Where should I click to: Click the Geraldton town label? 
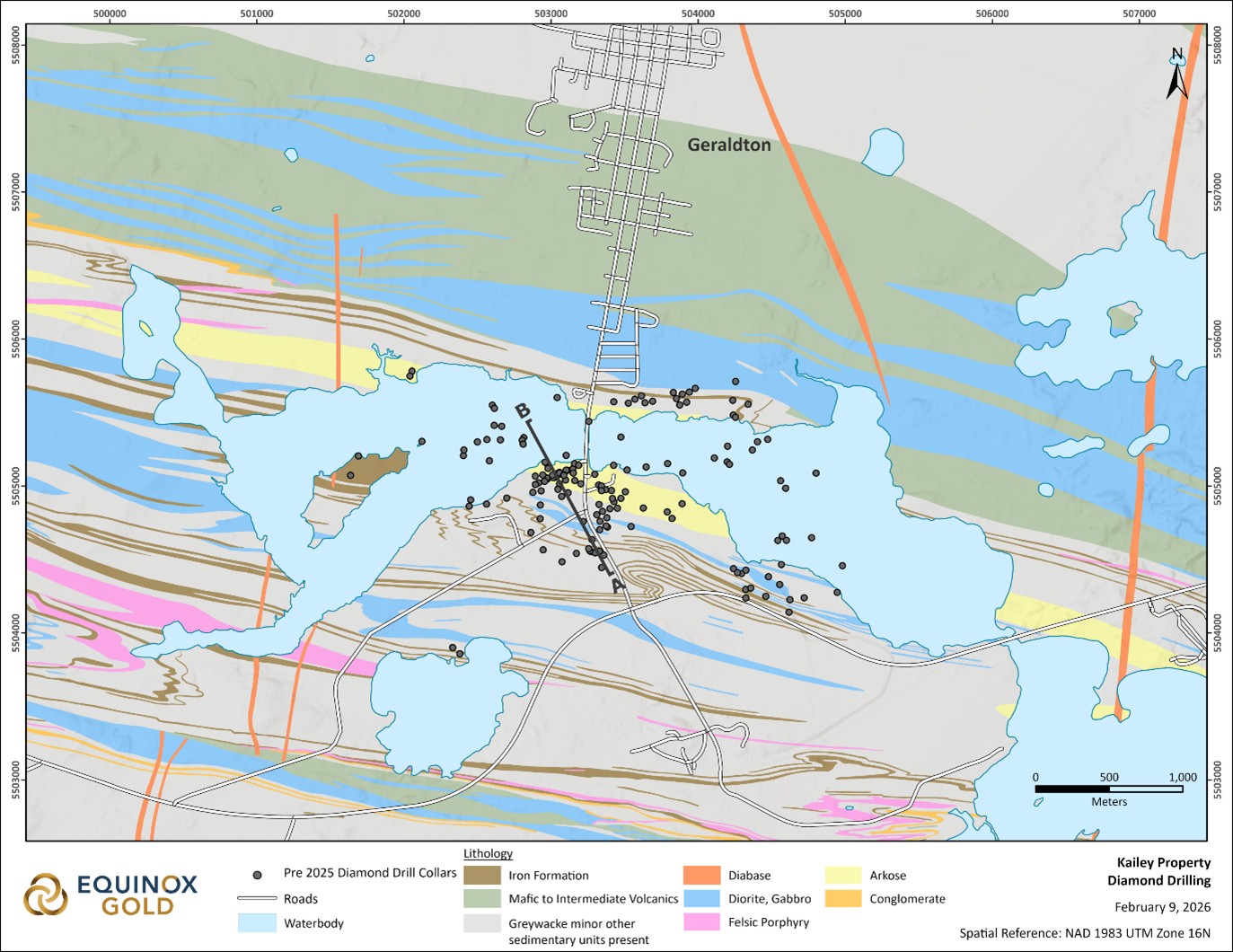pyautogui.click(x=728, y=145)
